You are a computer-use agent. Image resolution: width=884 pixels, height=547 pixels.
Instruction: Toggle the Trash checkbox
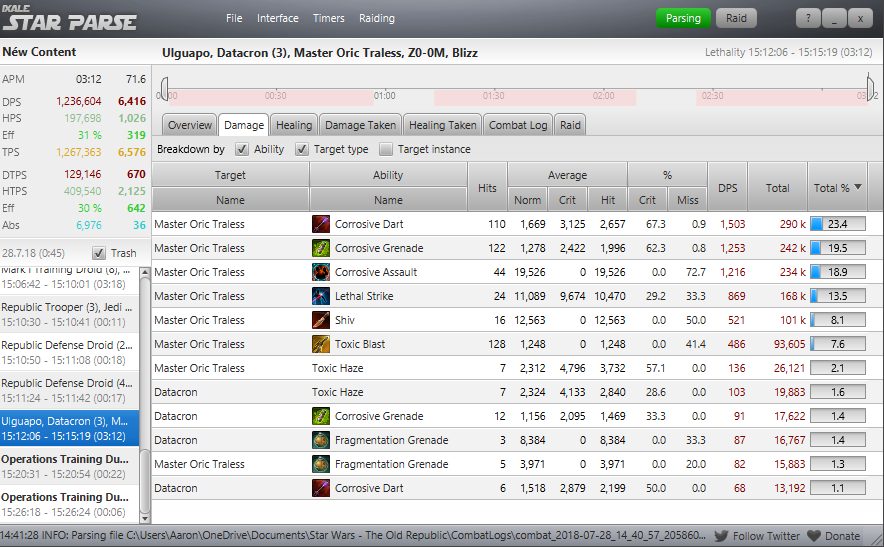(x=99, y=253)
